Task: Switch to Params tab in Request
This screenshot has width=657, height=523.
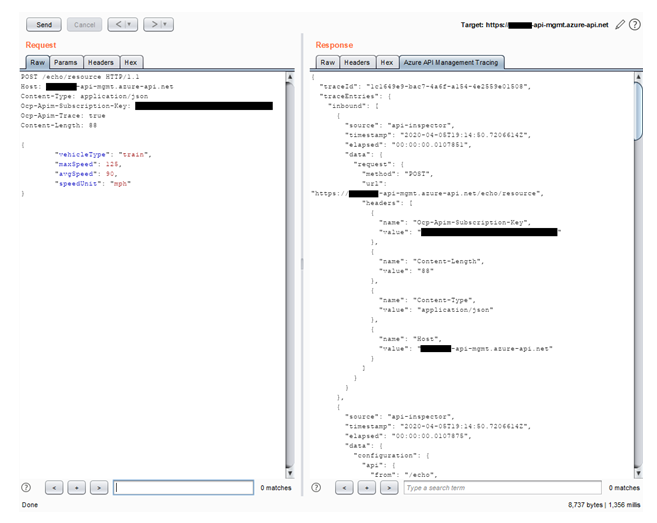Action: tap(65, 62)
